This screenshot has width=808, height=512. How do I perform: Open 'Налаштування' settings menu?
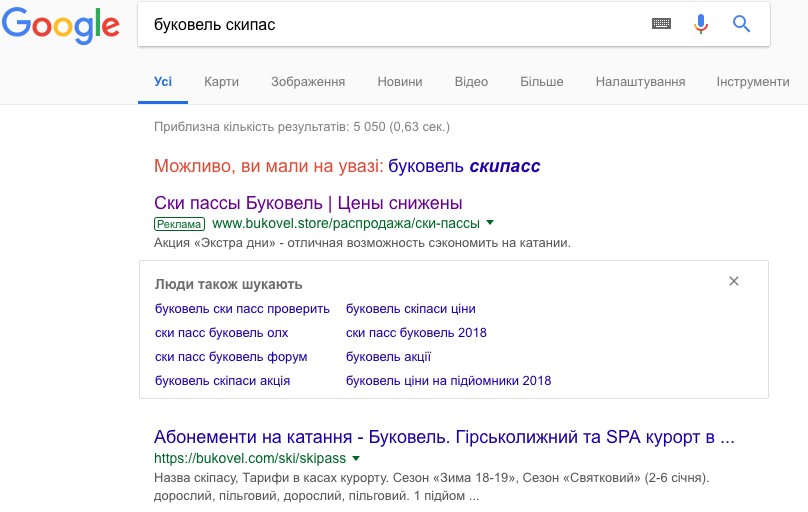click(x=641, y=81)
